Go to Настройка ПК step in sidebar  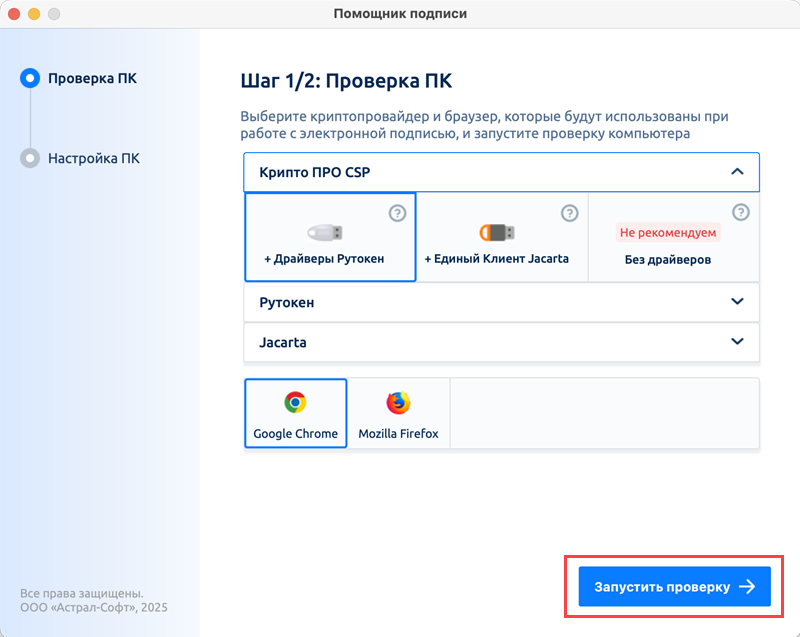pos(94,158)
